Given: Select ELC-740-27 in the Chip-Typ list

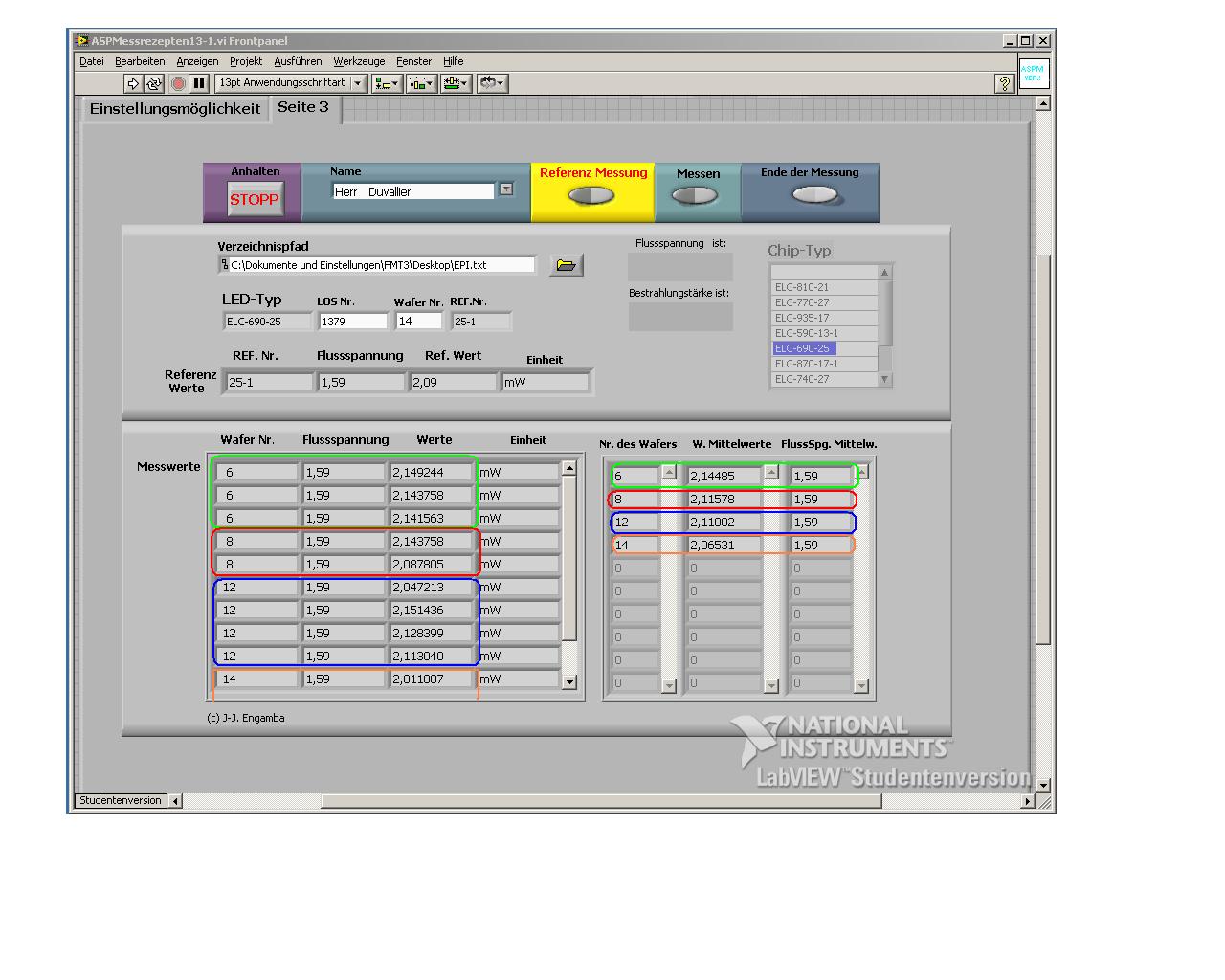Looking at the screenshot, I should point(825,379).
